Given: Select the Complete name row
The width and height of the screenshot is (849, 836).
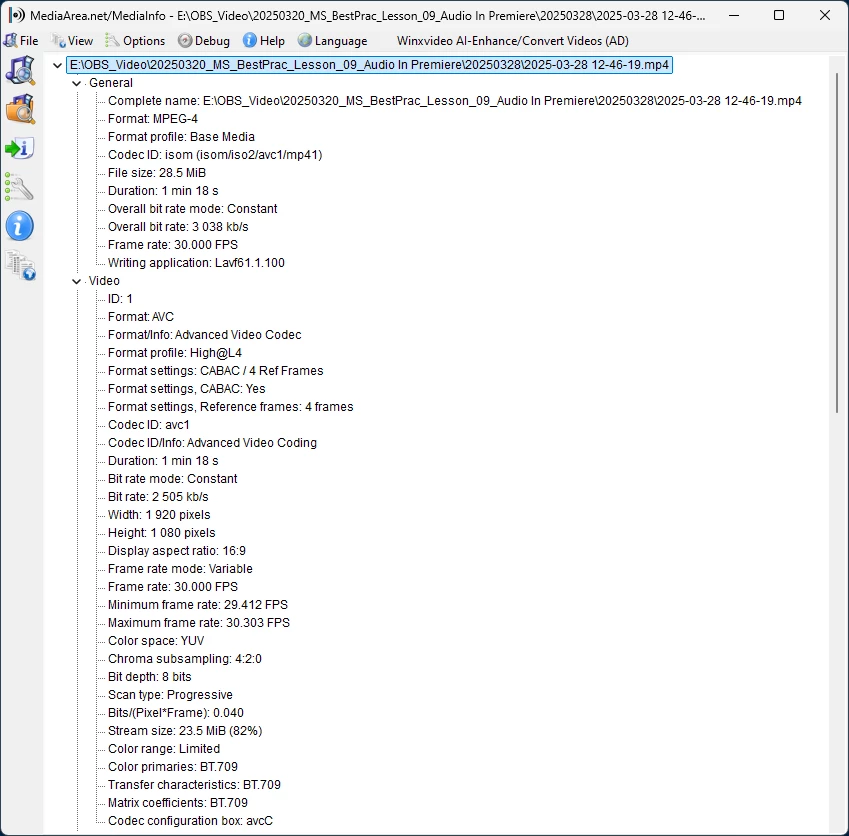Looking at the screenshot, I should coord(455,101).
